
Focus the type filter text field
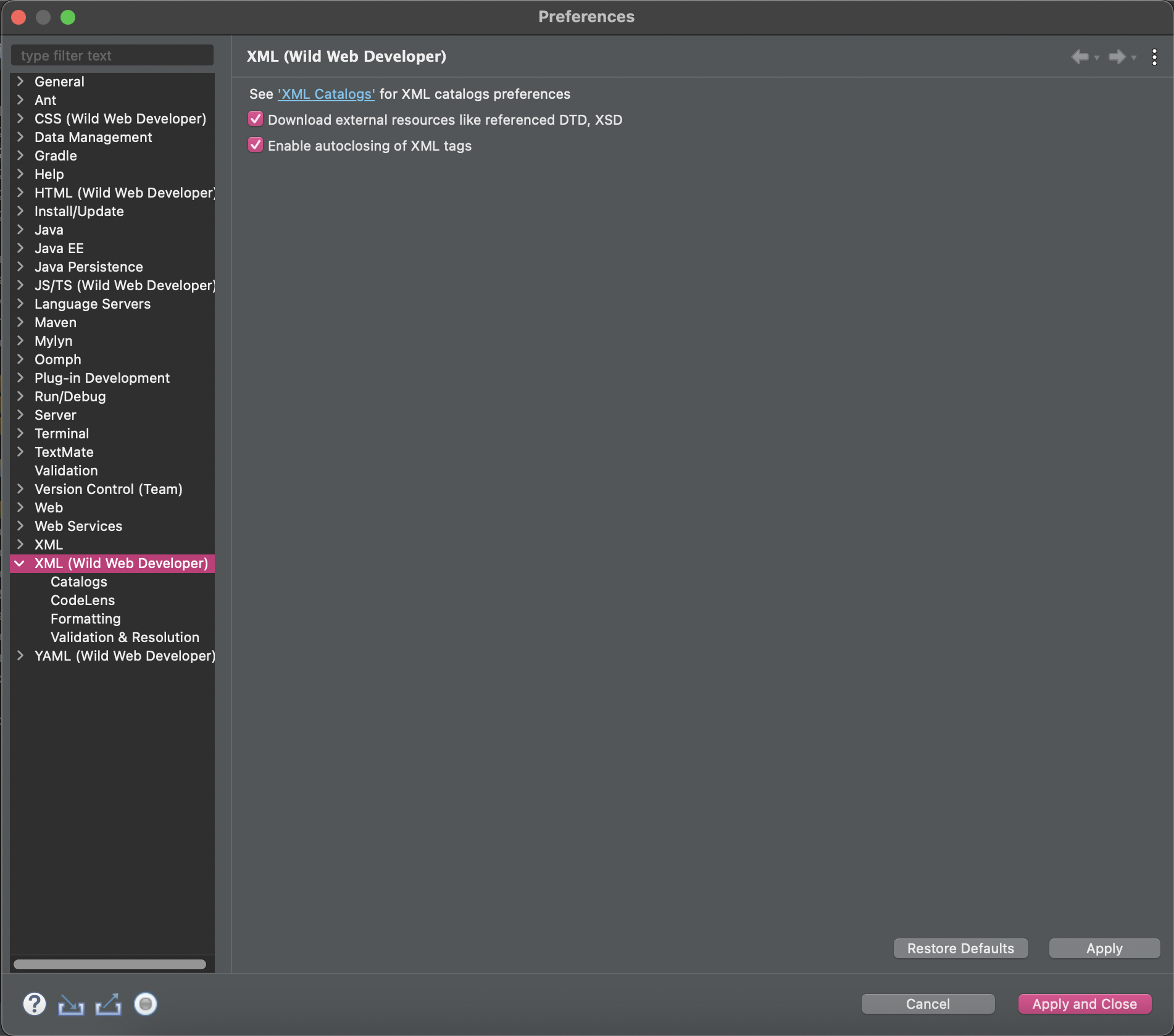coord(112,56)
